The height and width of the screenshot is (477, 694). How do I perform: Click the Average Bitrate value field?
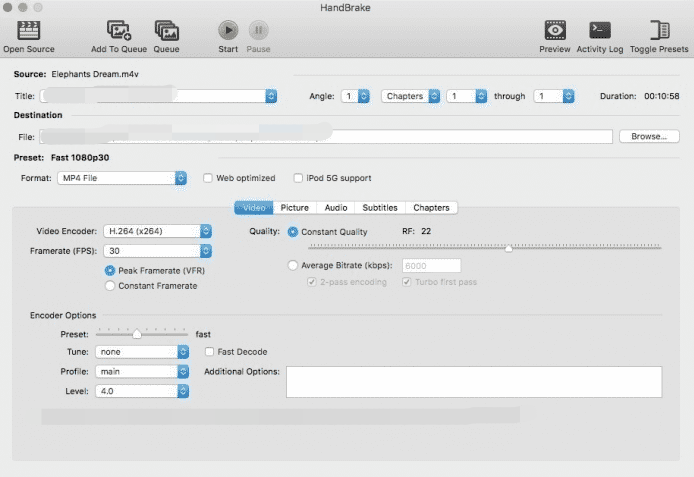tap(432, 265)
